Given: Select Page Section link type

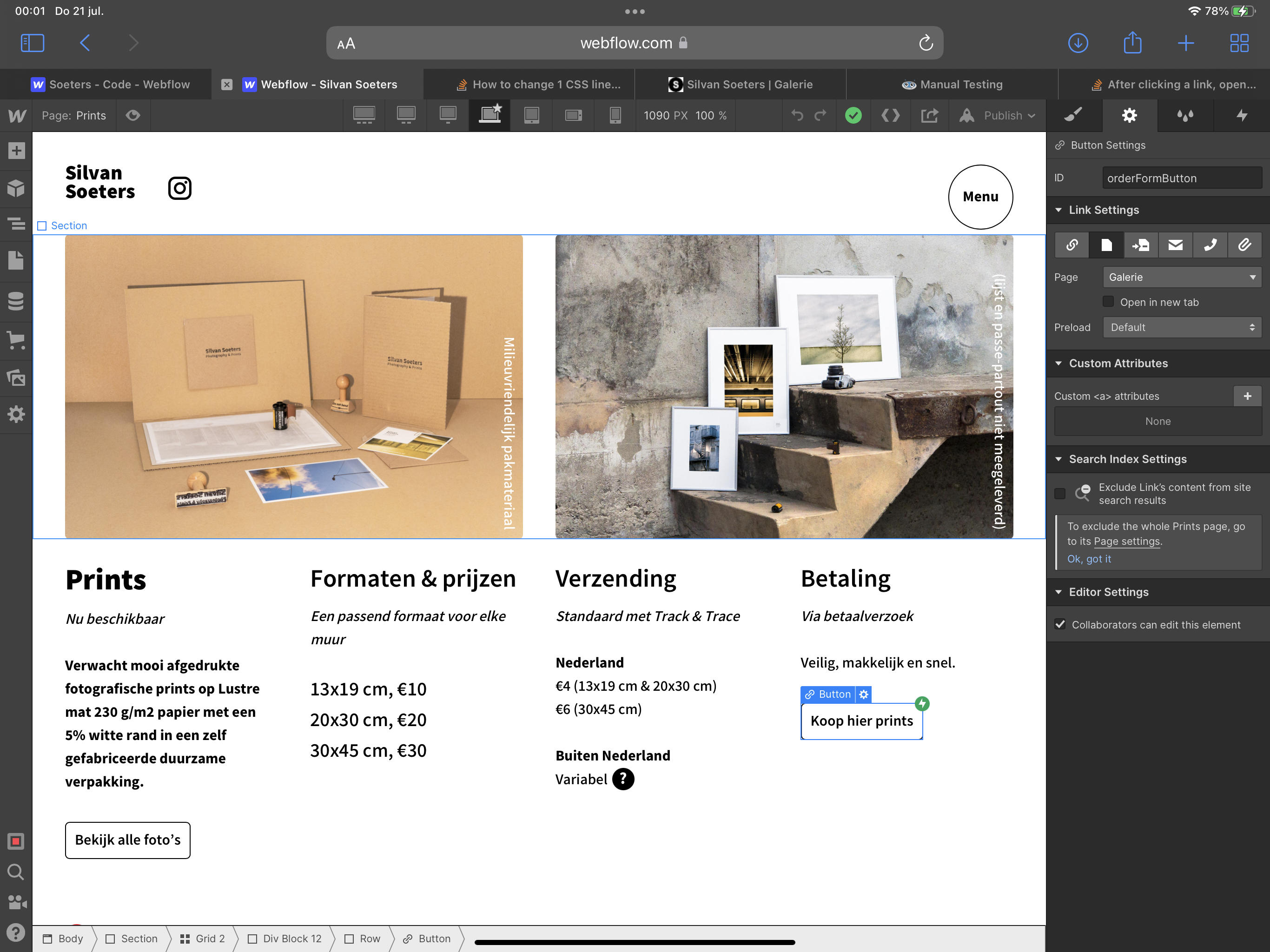Looking at the screenshot, I should [1141, 245].
